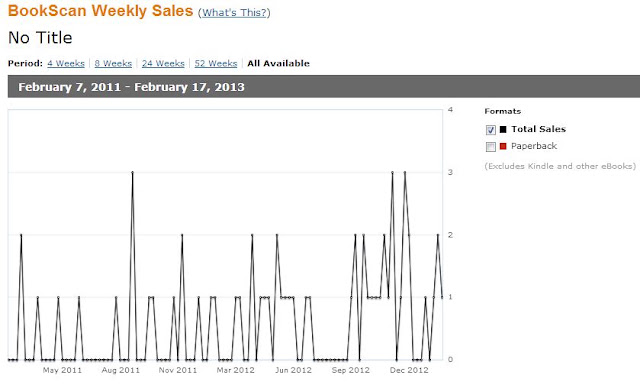Click the date range header bar
640x388 pixels.
(324, 86)
